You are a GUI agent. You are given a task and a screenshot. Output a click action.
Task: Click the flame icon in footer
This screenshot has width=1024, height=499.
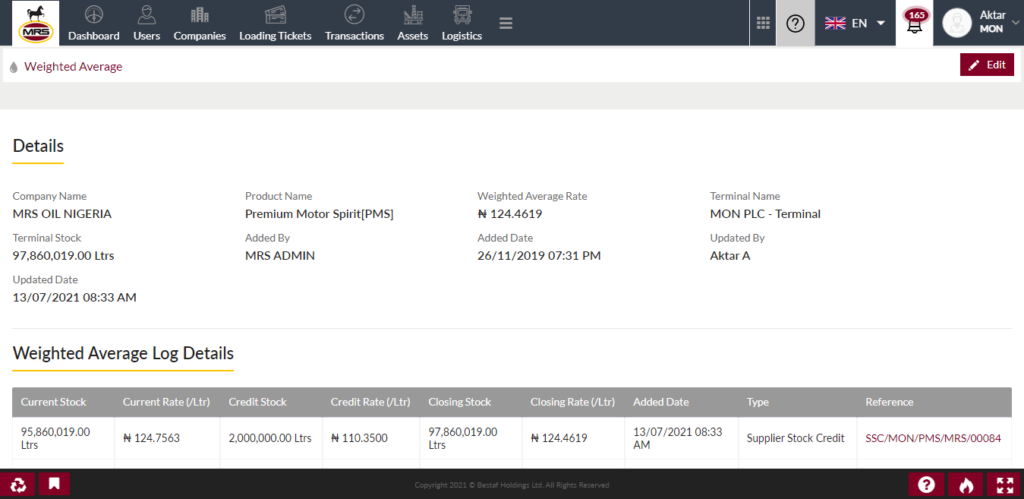tap(966, 485)
